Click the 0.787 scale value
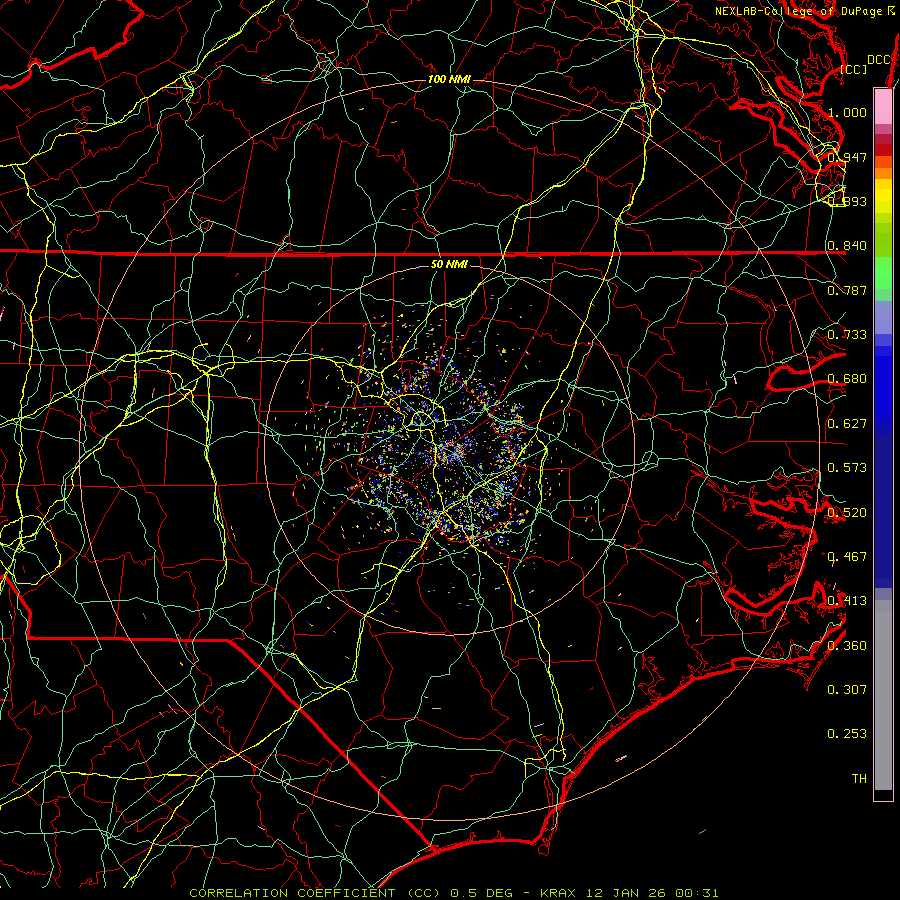Viewport: 900px width, 900px height. (847, 290)
